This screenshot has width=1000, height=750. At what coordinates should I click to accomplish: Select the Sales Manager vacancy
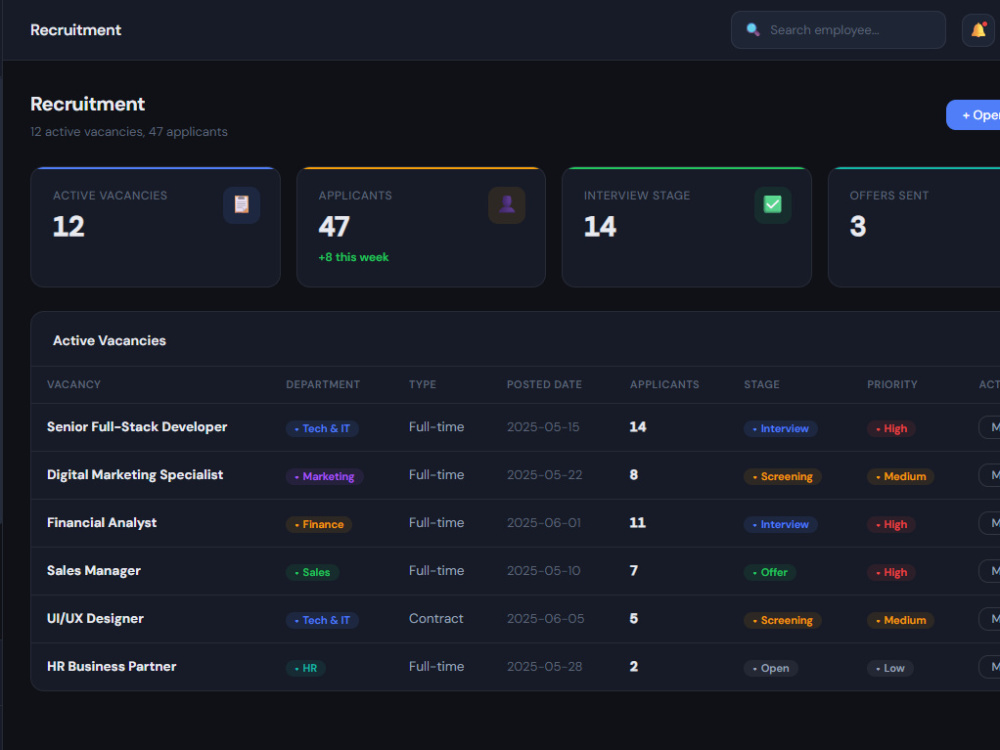(94, 570)
